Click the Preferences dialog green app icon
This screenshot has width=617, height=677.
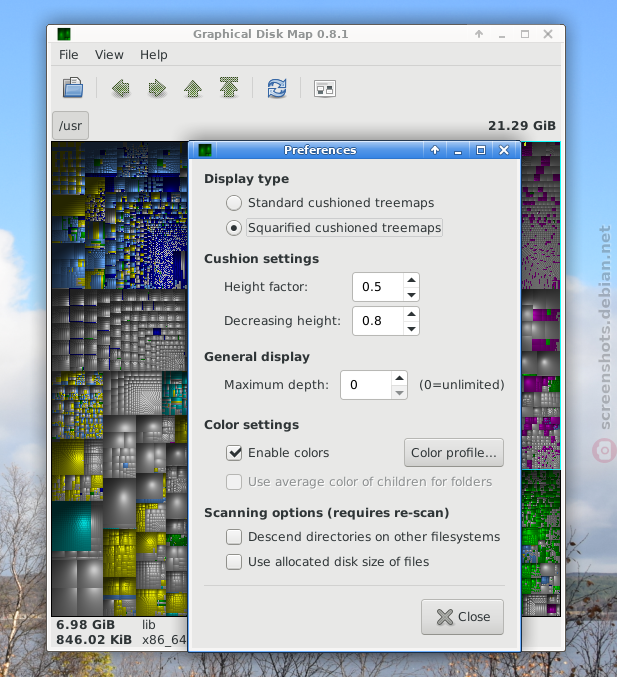[x=205, y=150]
